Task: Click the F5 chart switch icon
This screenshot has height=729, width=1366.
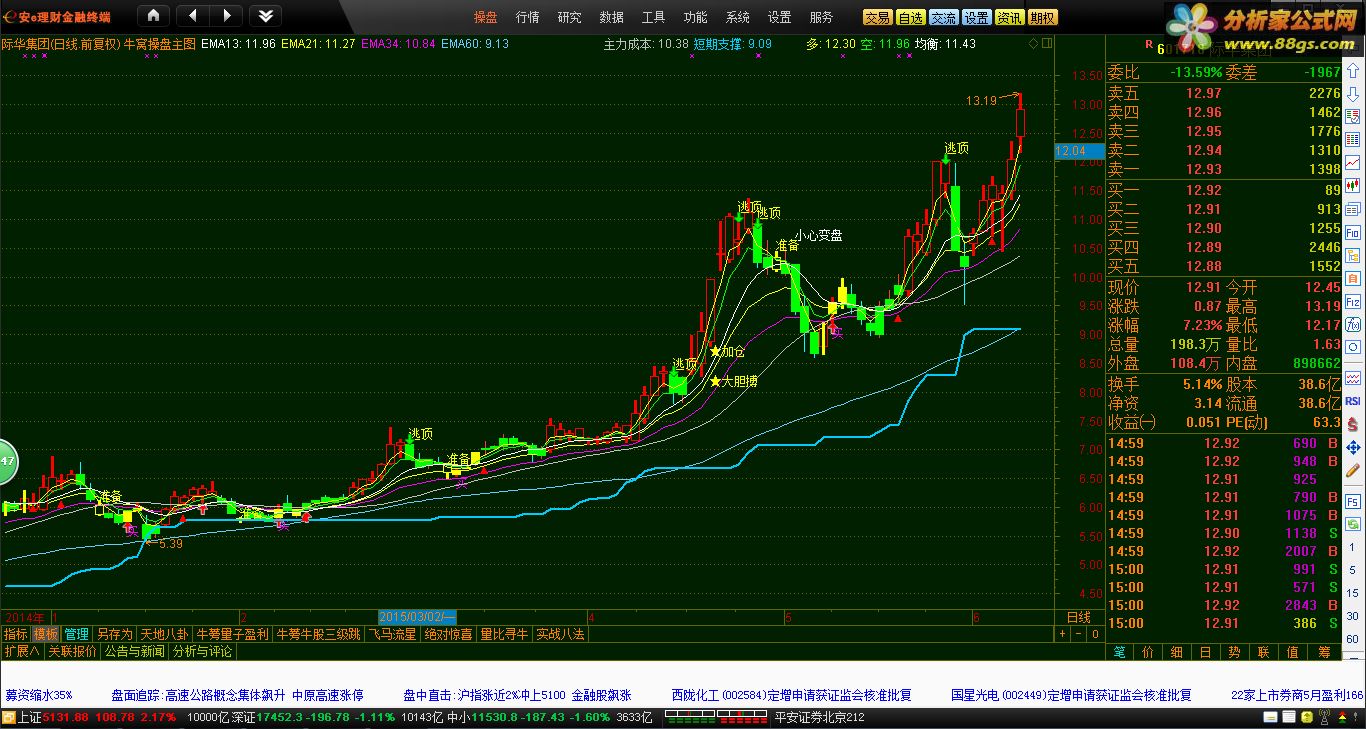Action: (1353, 501)
